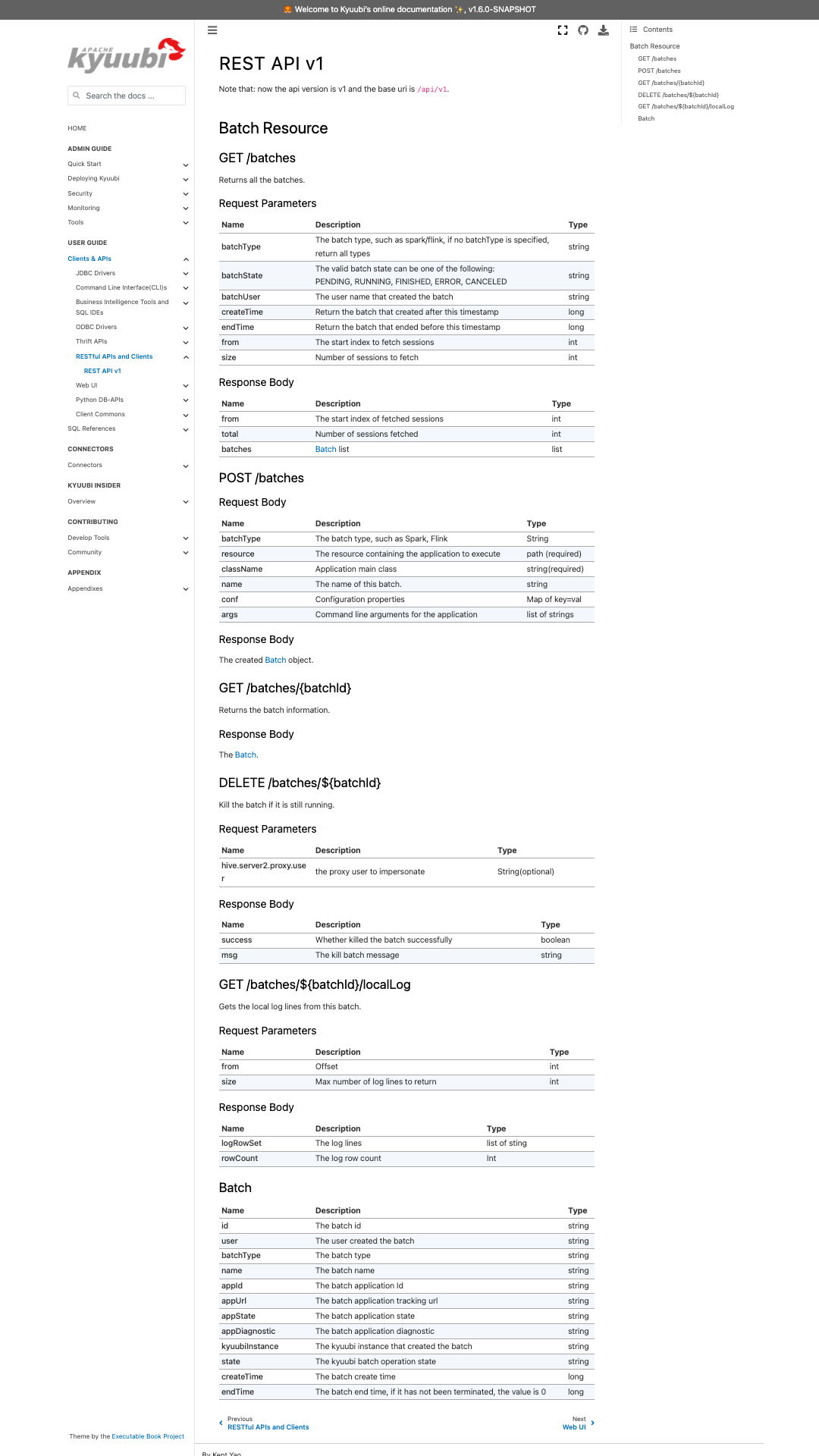Viewport: 819px width, 1456px height.
Task: Expand the SQL References chevron
Action: [x=186, y=429]
